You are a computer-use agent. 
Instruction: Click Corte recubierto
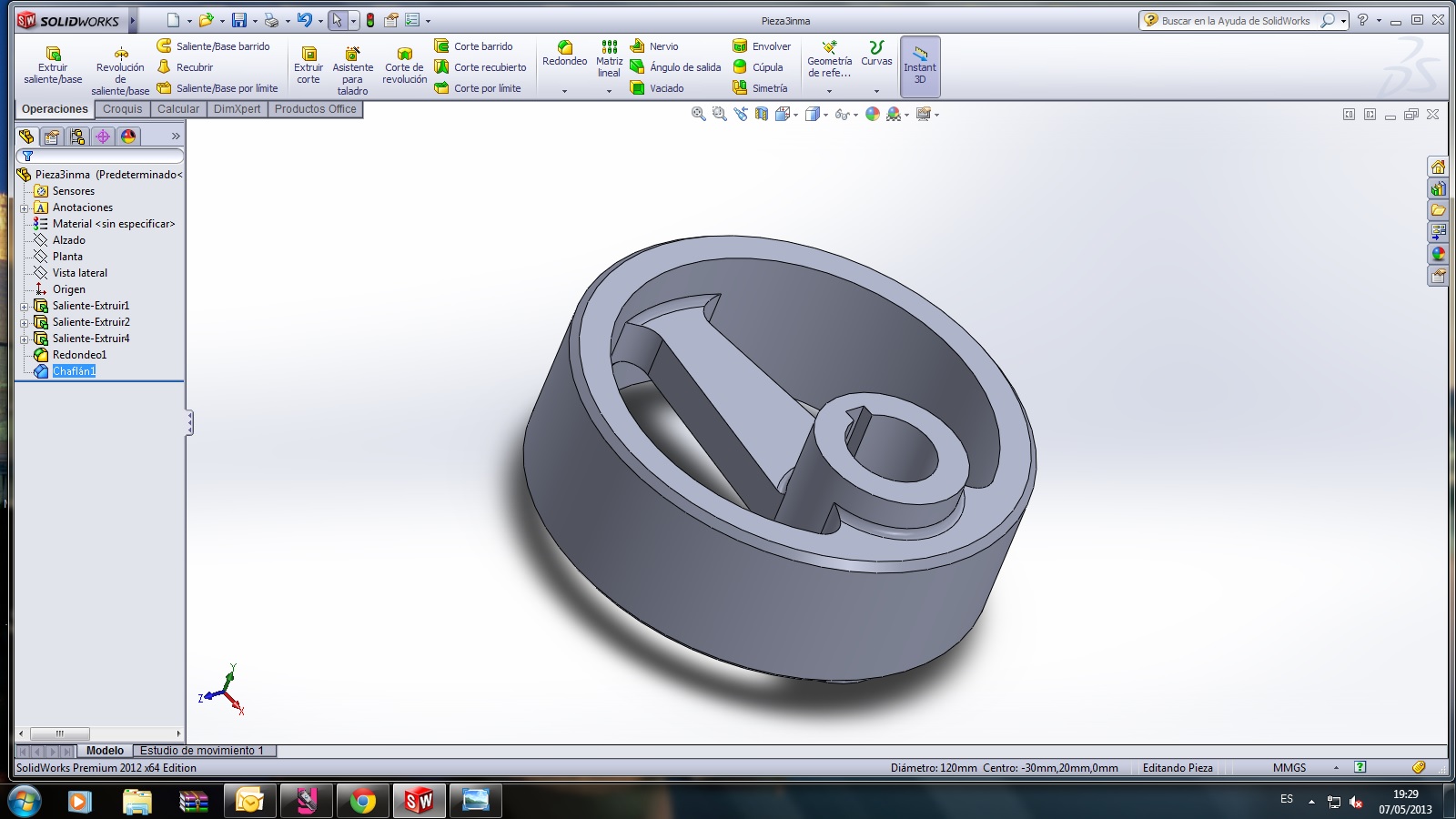tap(480, 67)
